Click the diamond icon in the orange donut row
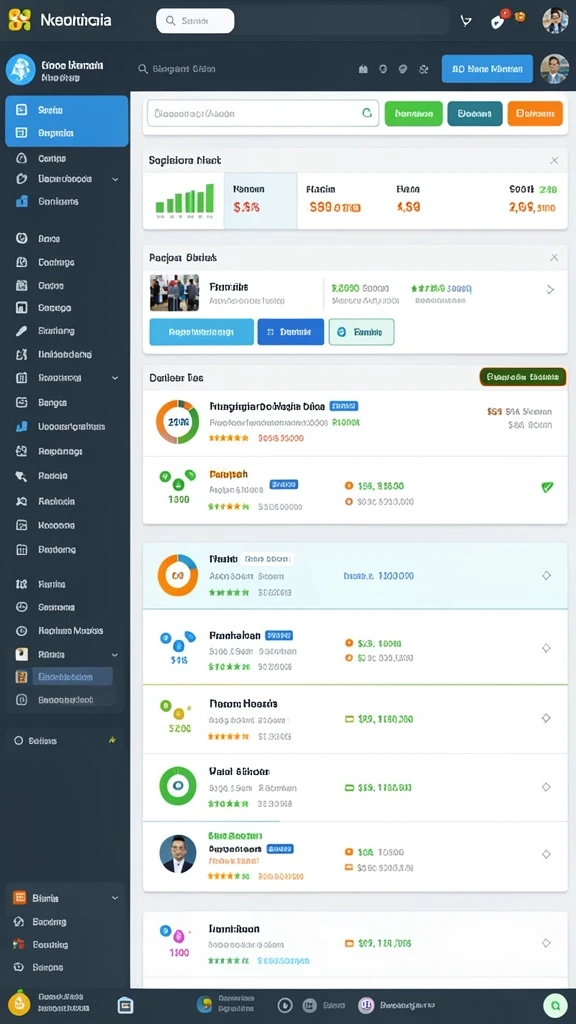This screenshot has height=1024, width=576. coord(546,575)
